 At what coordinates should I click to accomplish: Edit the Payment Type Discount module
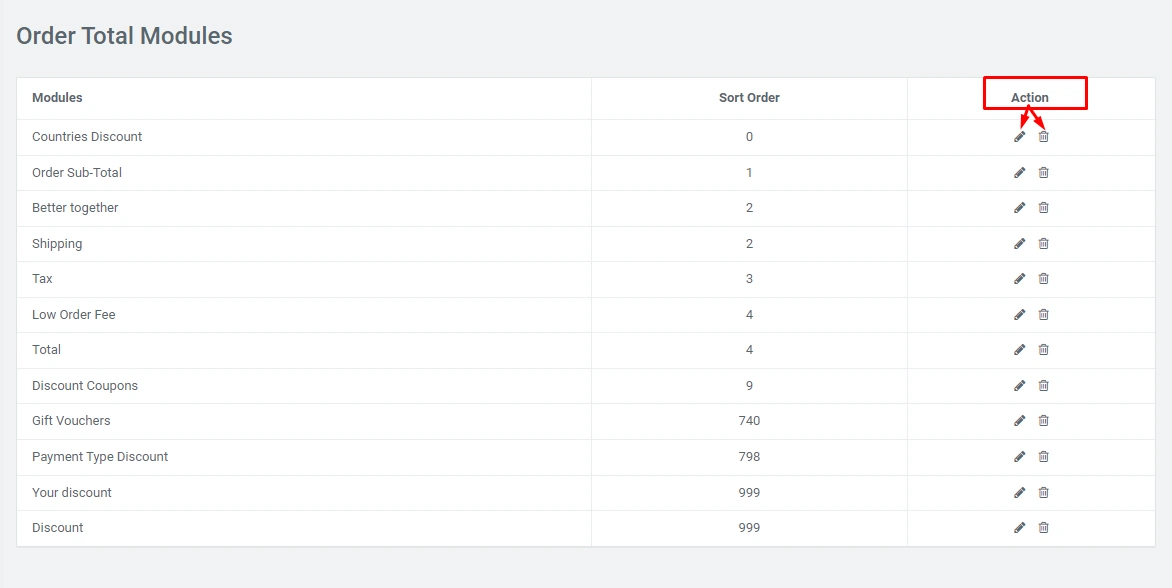pos(1019,457)
